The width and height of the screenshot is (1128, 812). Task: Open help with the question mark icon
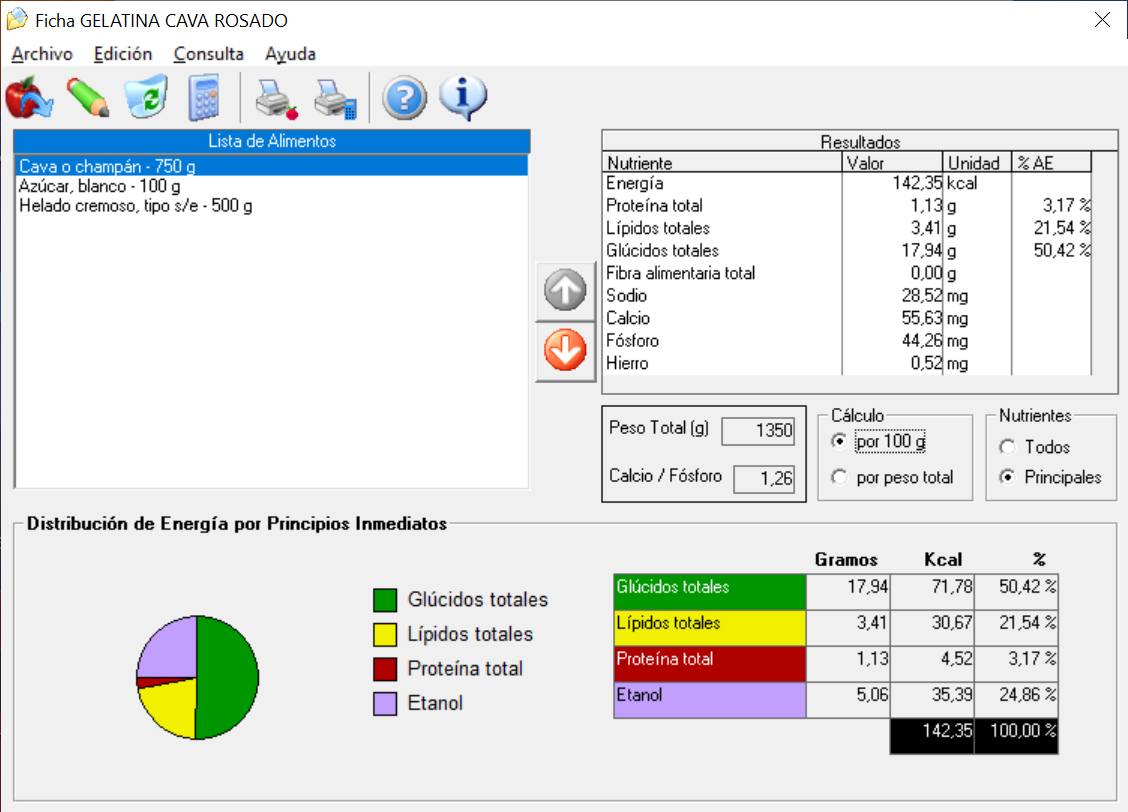404,98
